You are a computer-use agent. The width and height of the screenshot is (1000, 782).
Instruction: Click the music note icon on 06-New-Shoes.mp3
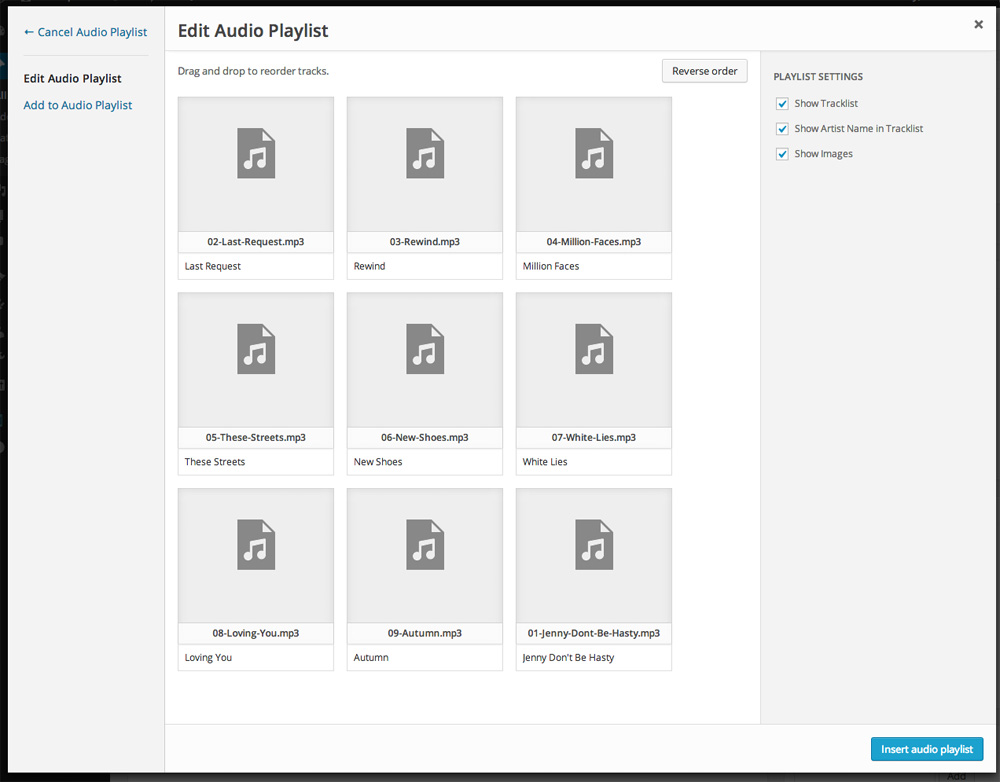[424, 349]
